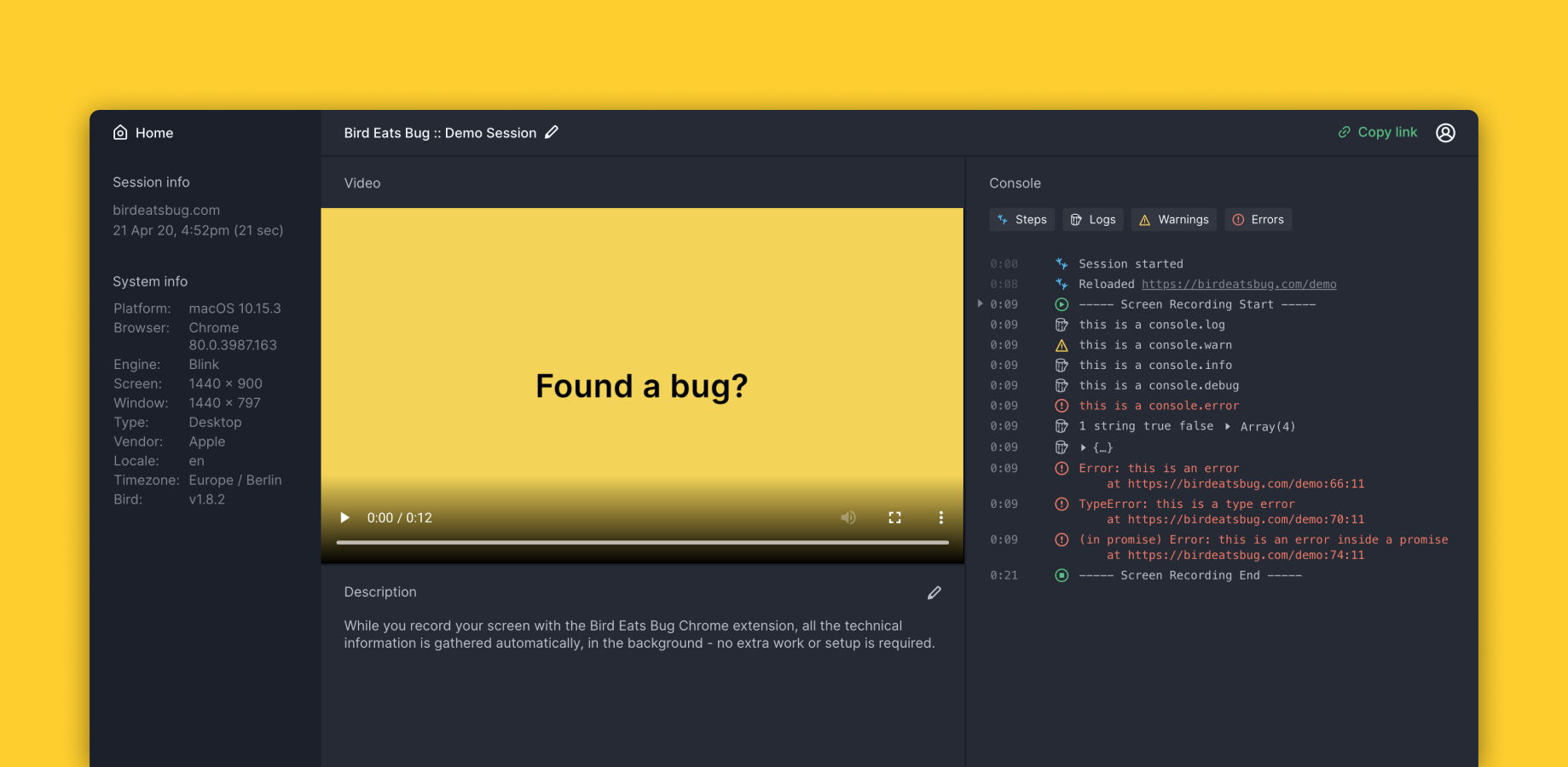Screen dimensions: 1568x767
Task: Click the Europe / Berlin timezone value
Action: (235, 480)
